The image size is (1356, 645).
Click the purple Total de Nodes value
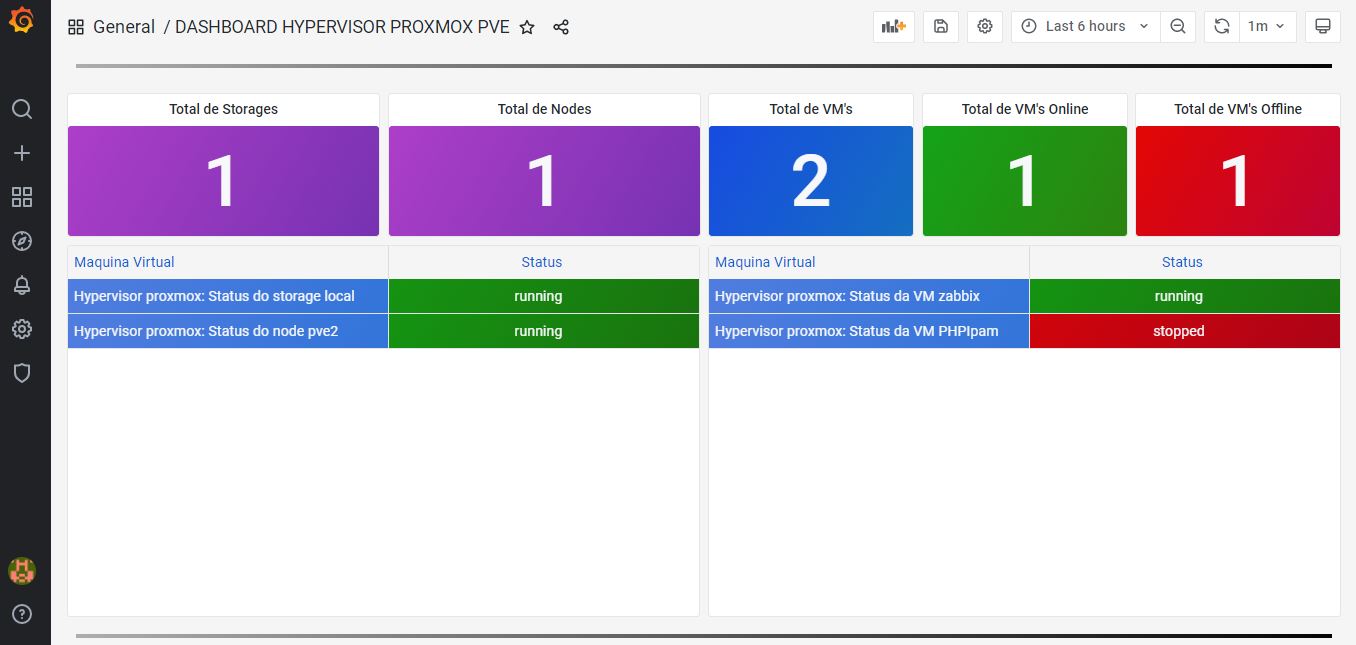[543, 181]
